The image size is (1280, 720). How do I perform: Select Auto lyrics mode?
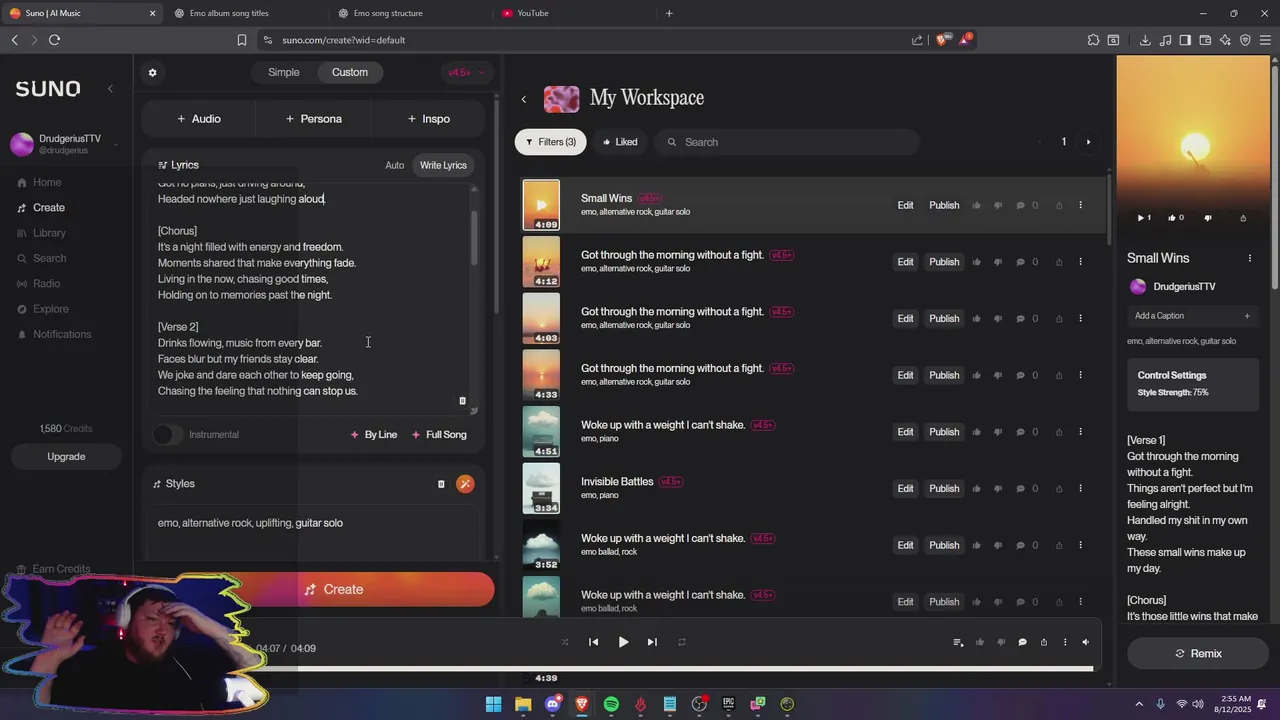pos(395,165)
